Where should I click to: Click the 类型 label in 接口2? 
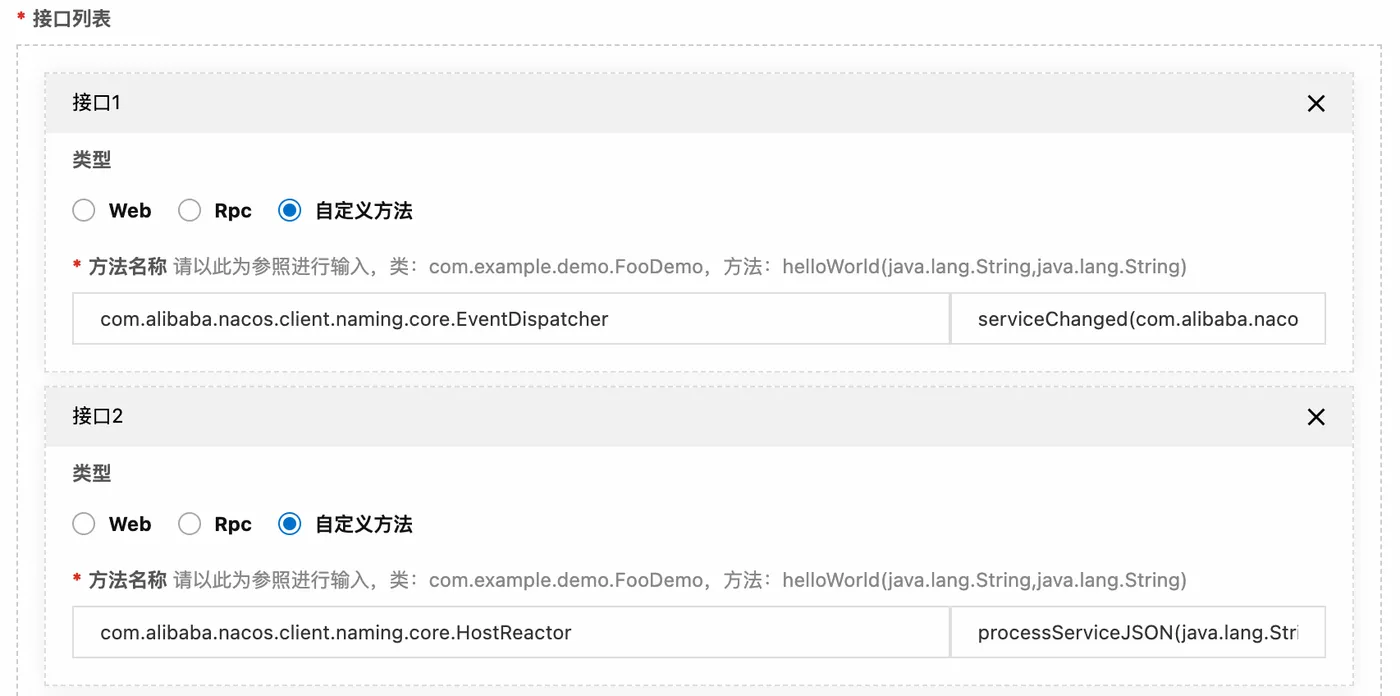point(92,473)
